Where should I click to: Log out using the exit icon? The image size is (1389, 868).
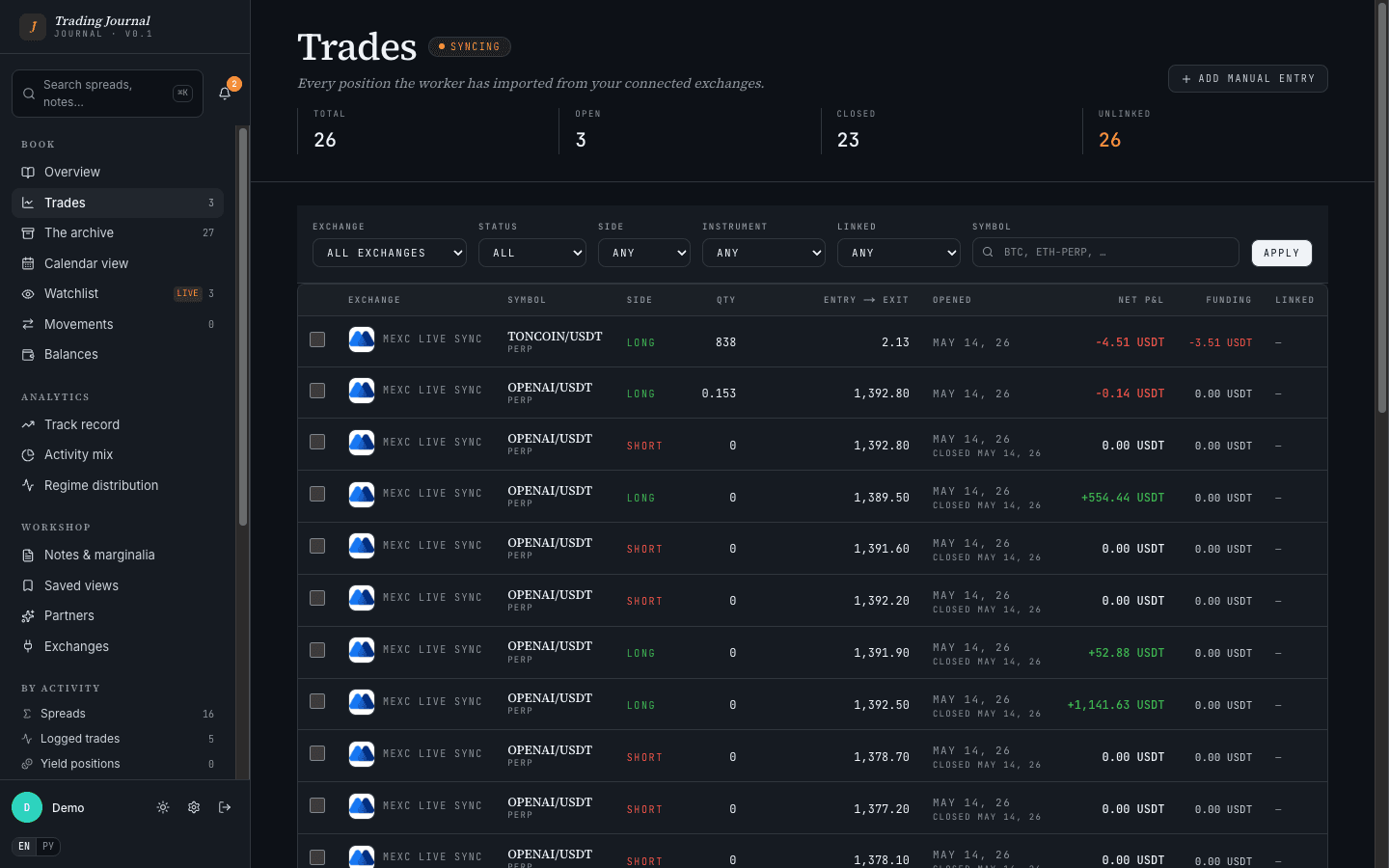click(x=225, y=807)
